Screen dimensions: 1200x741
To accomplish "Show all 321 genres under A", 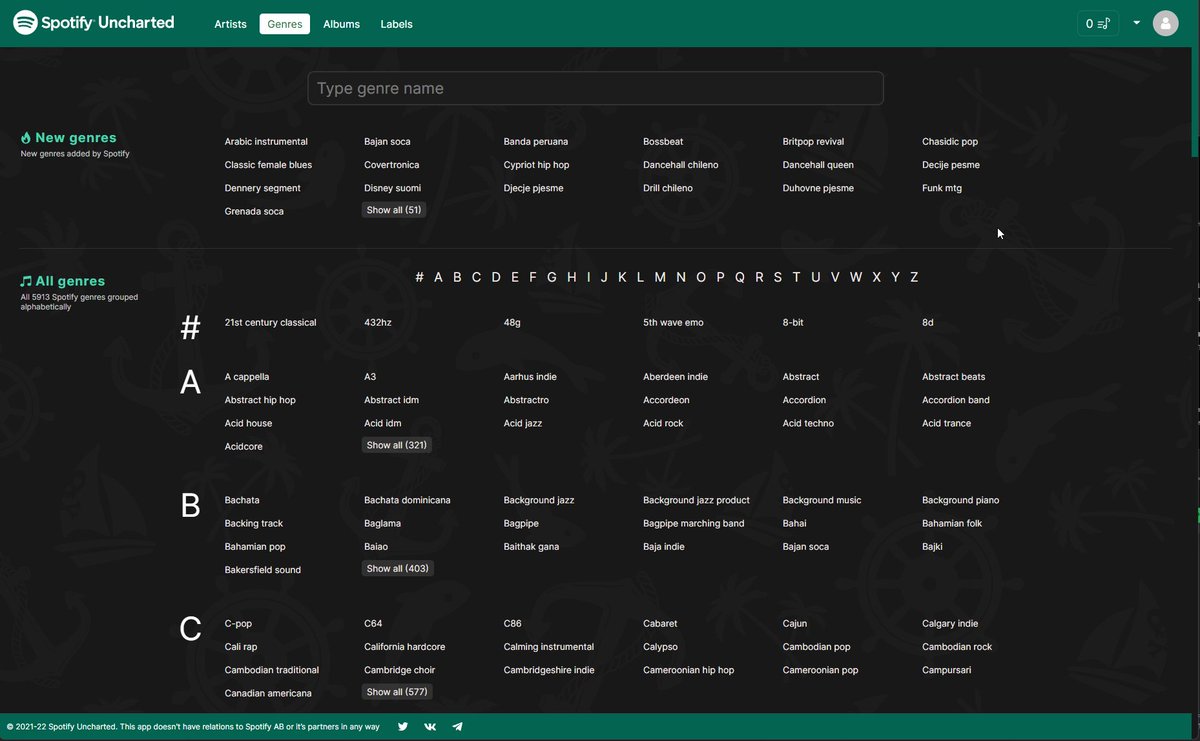I will [397, 445].
